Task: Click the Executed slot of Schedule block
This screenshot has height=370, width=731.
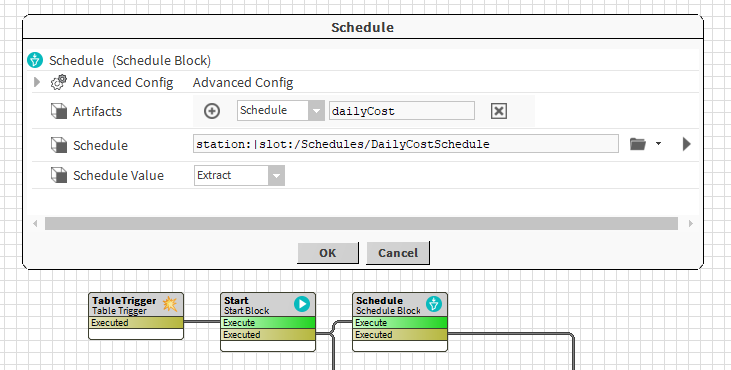Action: pyautogui.click(x=400, y=335)
